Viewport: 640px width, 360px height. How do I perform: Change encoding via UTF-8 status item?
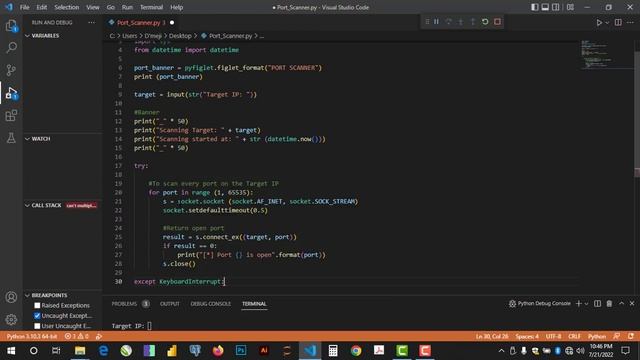[x=553, y=336]
